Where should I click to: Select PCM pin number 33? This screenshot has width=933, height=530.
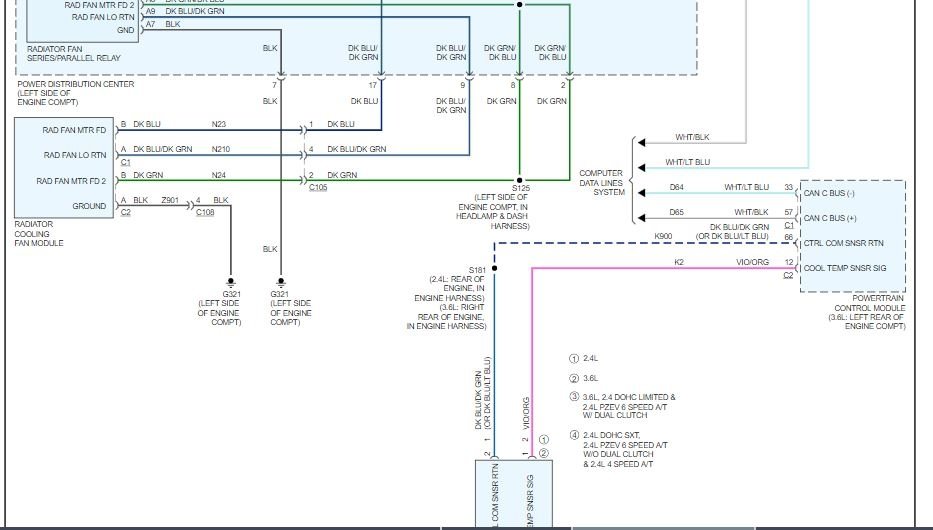coord(788,187)
